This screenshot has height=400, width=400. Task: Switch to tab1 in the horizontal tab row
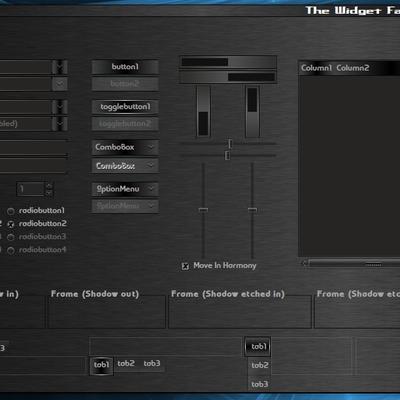101,365
